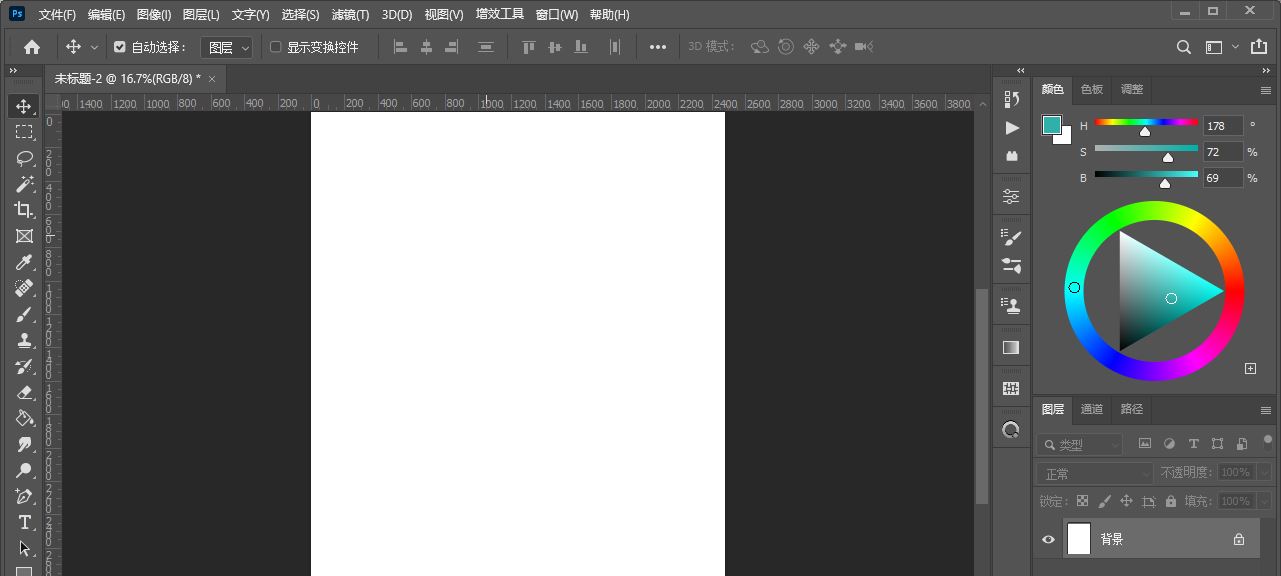This screenshot has width=1281, height=576.
Task: Select the Pen tool
Action: tap(24, 496)
